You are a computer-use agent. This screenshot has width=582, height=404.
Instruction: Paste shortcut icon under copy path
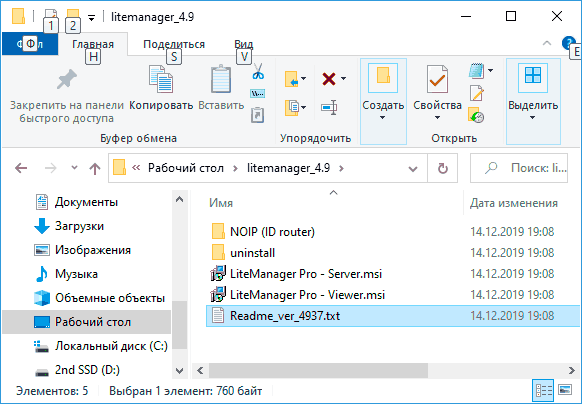pyautogui.click(x=258, y=115)
